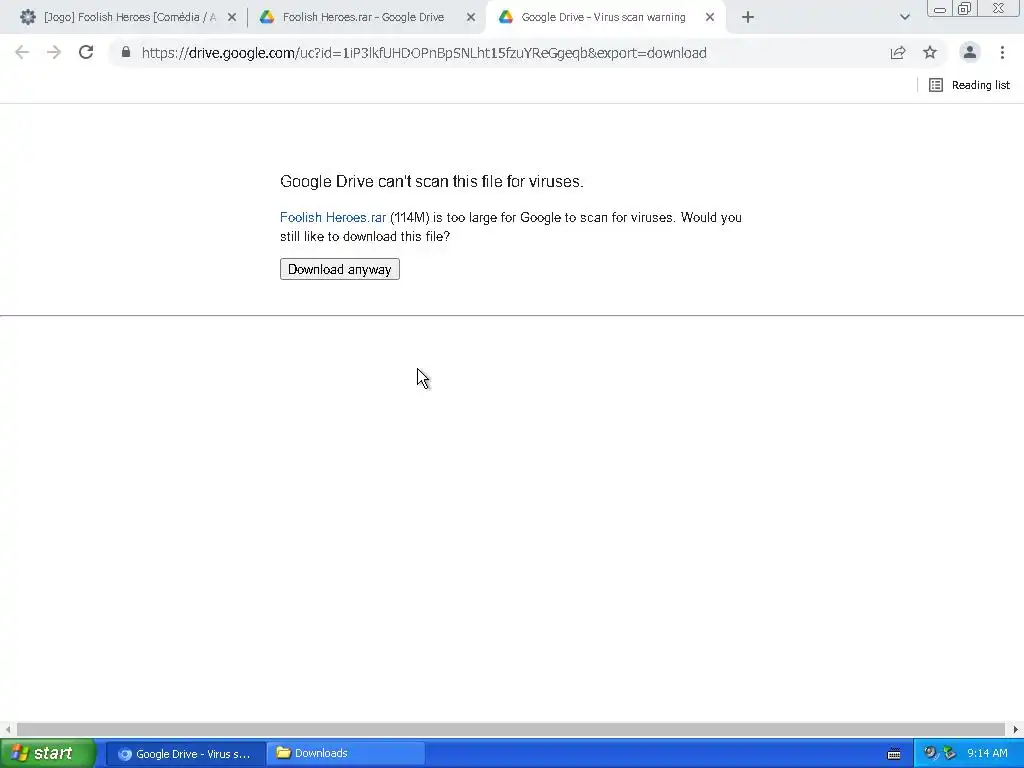Bookmark this tab with star icon
Screen dimensions: 1024x768
point(930,52)
